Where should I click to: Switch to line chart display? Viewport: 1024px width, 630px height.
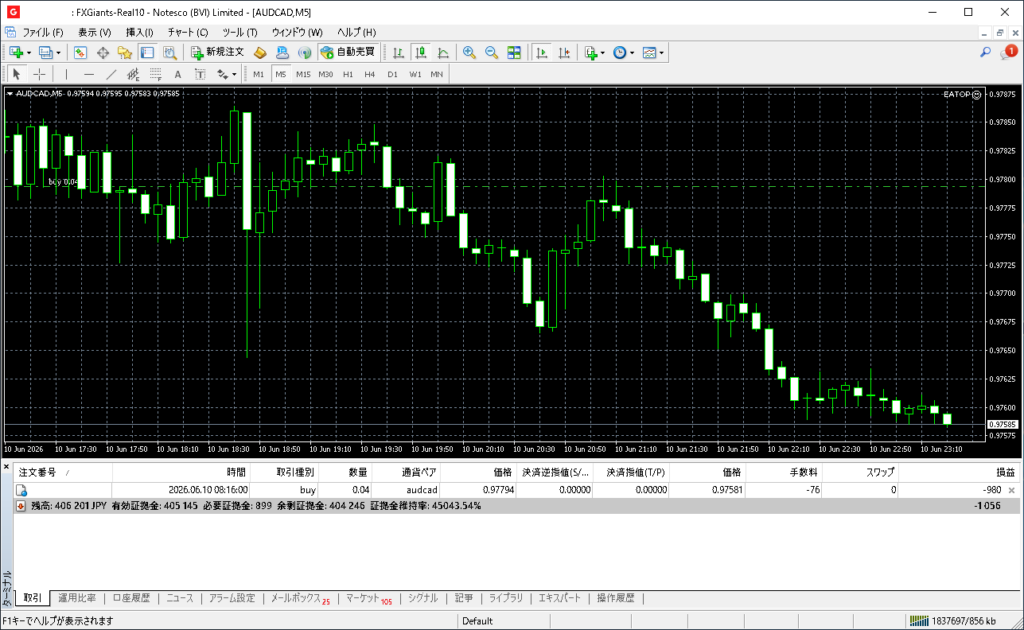pyautogui.click(x=443, y=53)
